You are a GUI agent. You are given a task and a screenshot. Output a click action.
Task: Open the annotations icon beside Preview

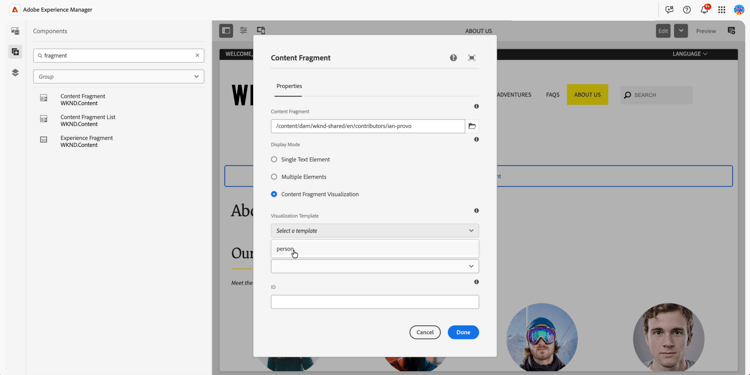(731, 31)
